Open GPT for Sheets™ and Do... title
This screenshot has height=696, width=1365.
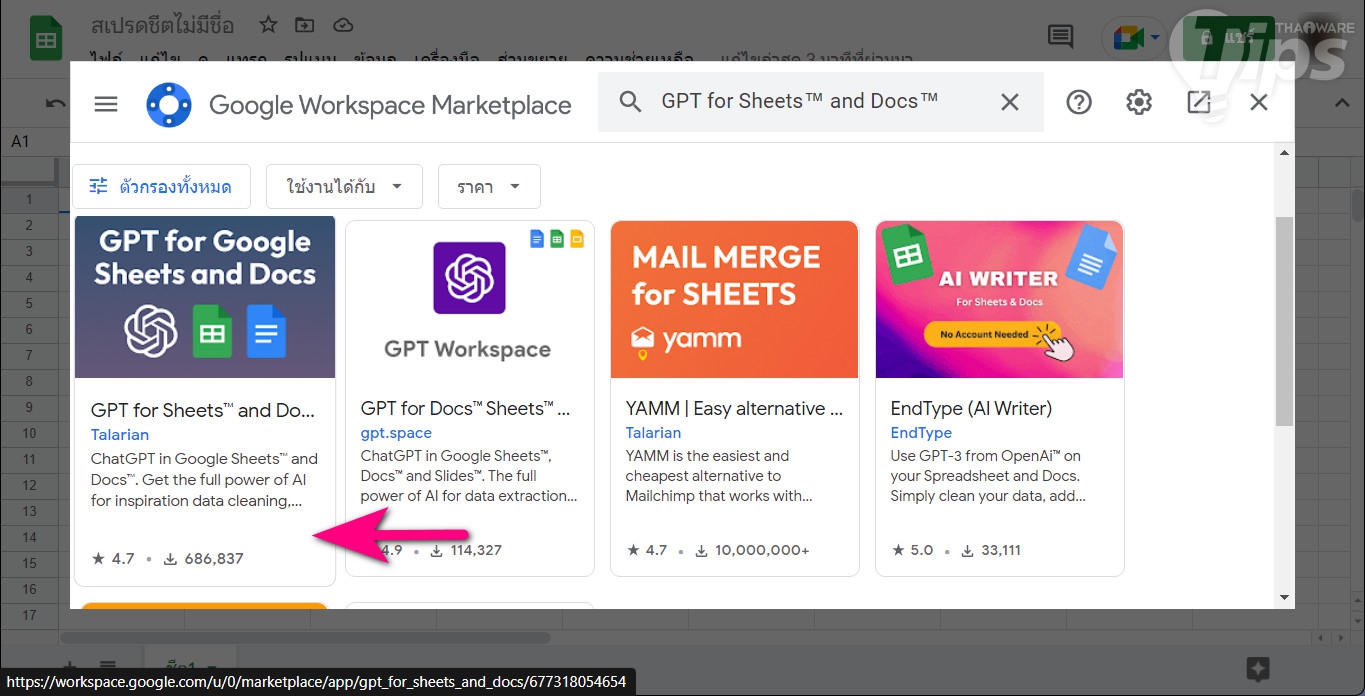203,410
